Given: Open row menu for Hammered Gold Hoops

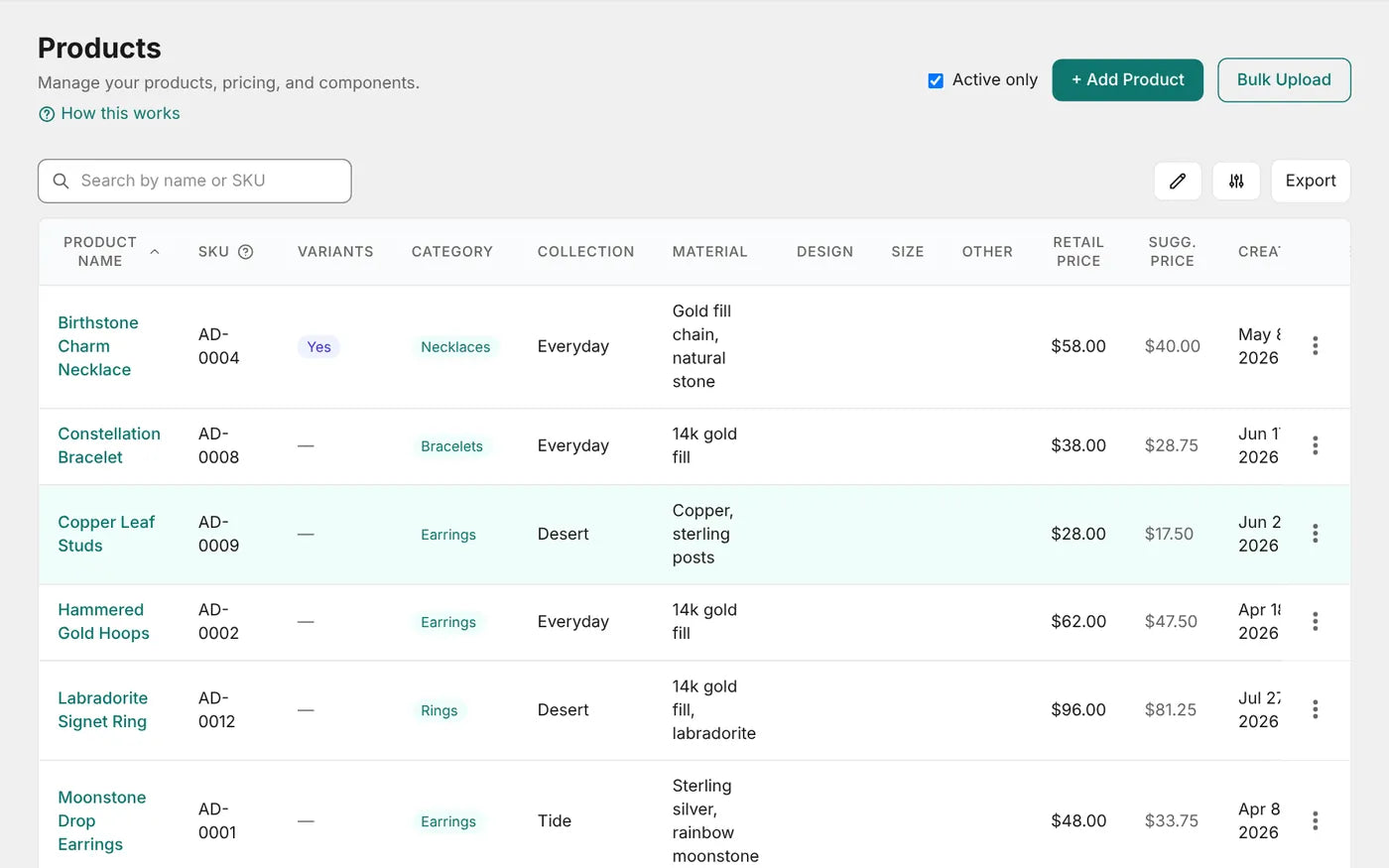Looking at the screenshot, I should [x=1316, y=622].
